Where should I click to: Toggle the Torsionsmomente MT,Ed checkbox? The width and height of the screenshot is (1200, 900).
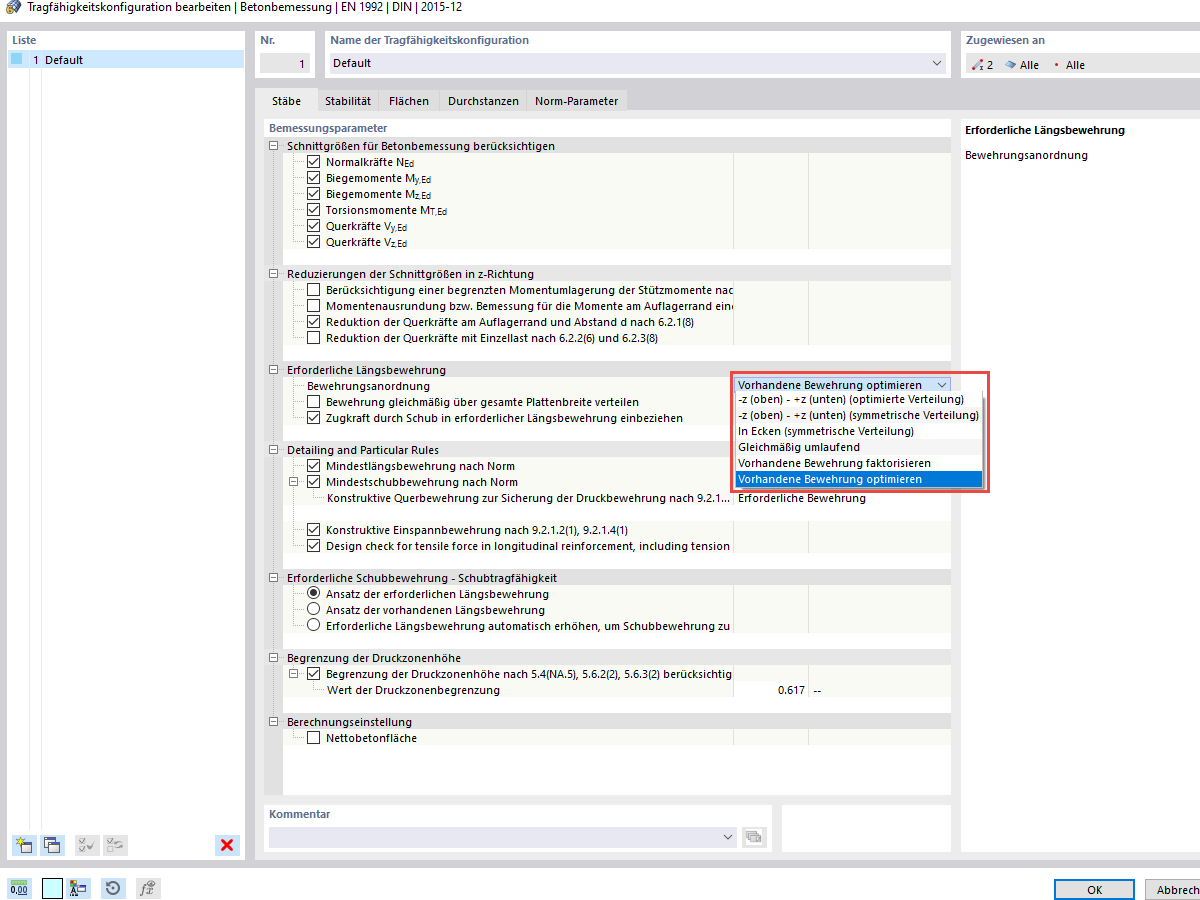(314, 210)
